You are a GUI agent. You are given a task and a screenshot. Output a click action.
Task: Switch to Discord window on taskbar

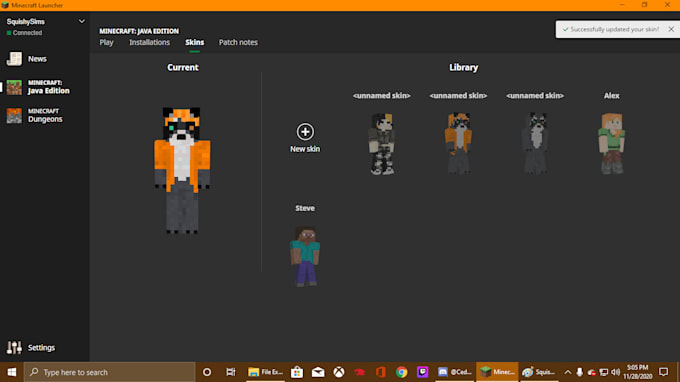(x=454, y=372)
